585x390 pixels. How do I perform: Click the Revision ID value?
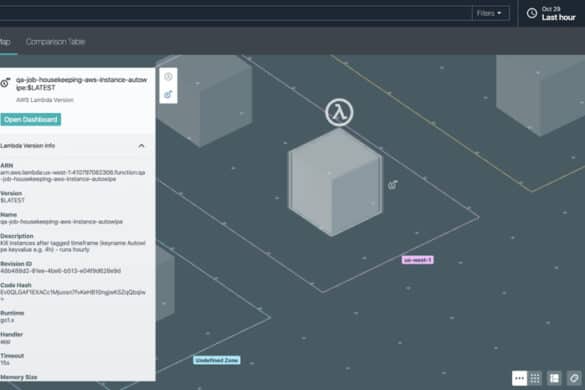point(60,271)
